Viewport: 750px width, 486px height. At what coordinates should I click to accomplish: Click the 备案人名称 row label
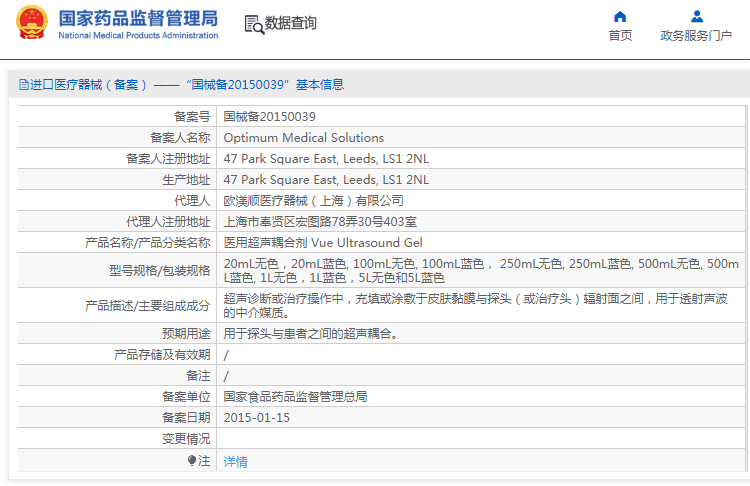180,138
